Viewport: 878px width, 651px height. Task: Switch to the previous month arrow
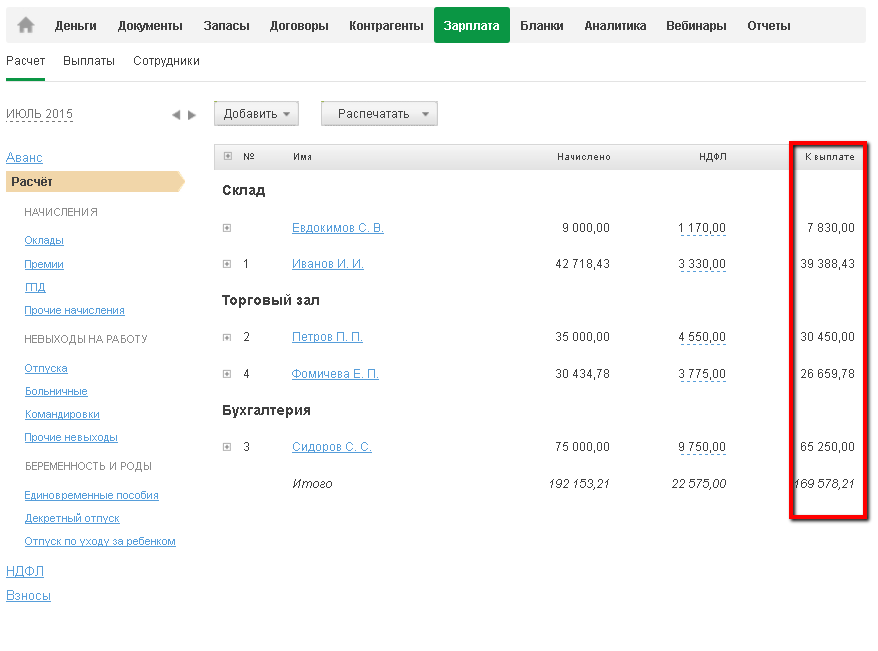pos(176,115)
